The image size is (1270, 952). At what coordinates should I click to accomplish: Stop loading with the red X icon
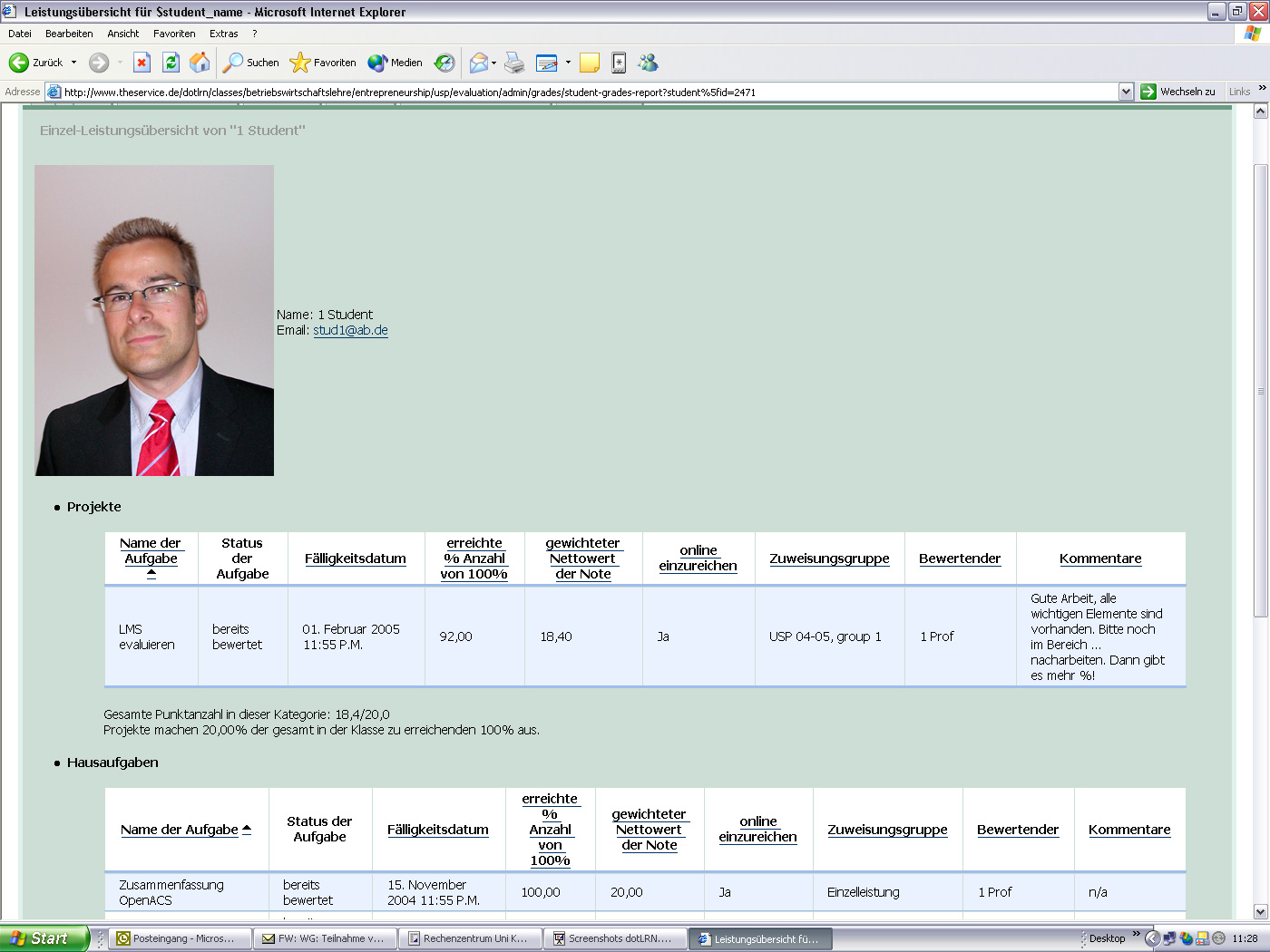141,62
